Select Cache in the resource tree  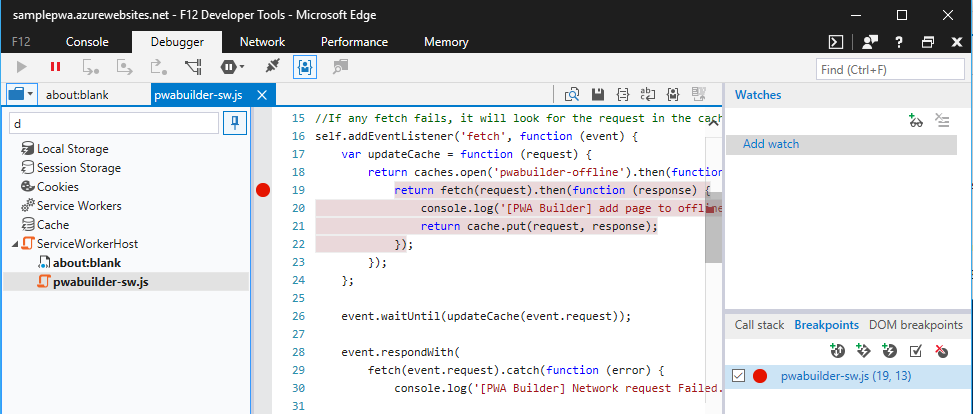coord(53,225)
